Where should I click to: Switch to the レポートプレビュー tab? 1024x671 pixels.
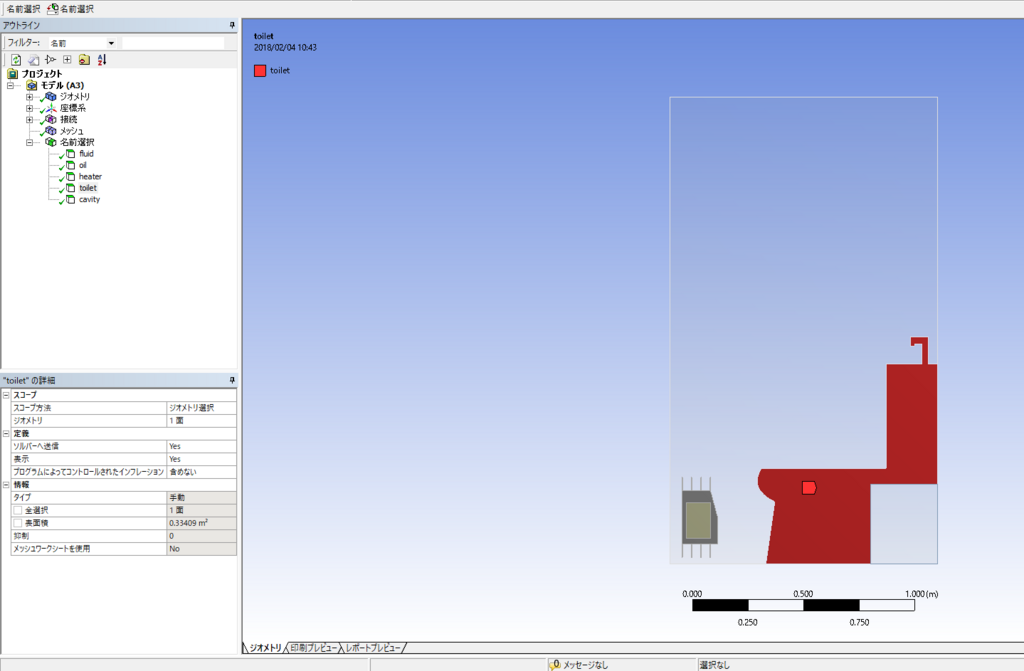[x=373, y=647]
